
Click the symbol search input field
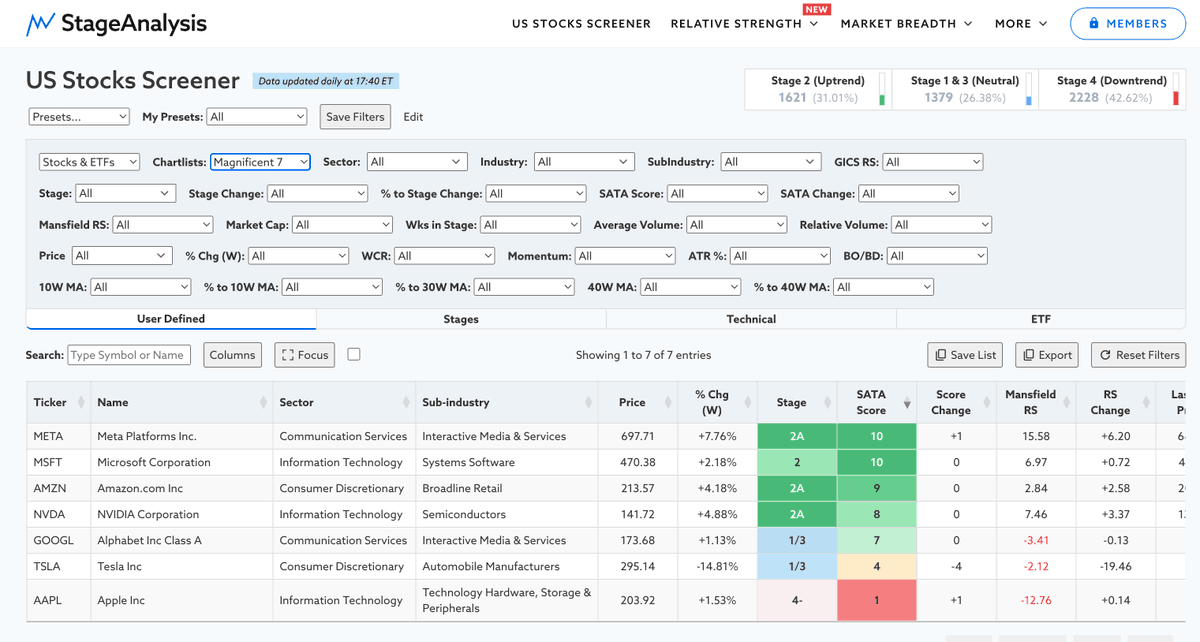coord(129,355)
